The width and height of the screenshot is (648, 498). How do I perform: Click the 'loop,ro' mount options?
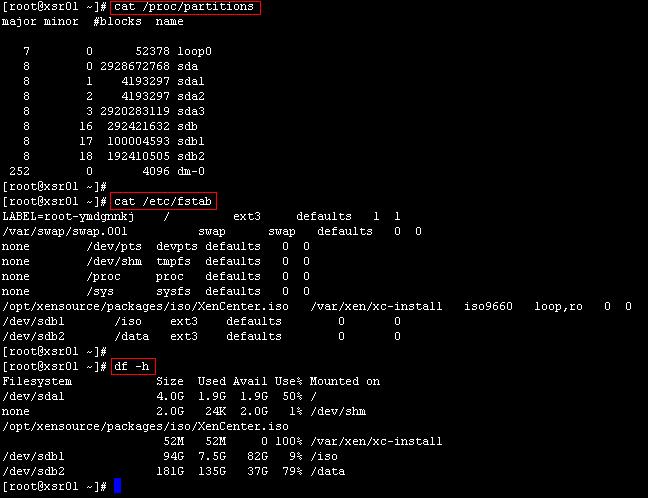click(558, 307)
